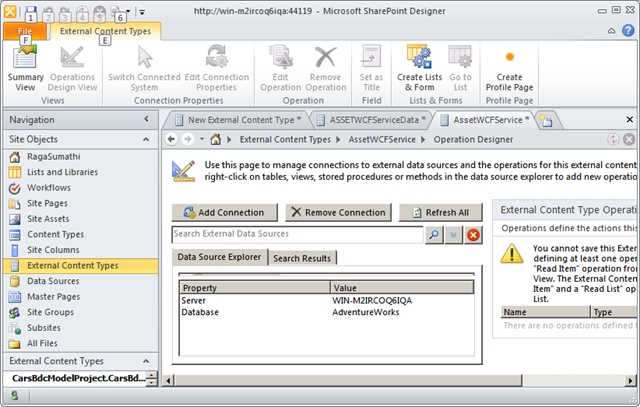Clear search with the red X icon
This screenshot has width=640, height=407.
click(x=473, y=235)
